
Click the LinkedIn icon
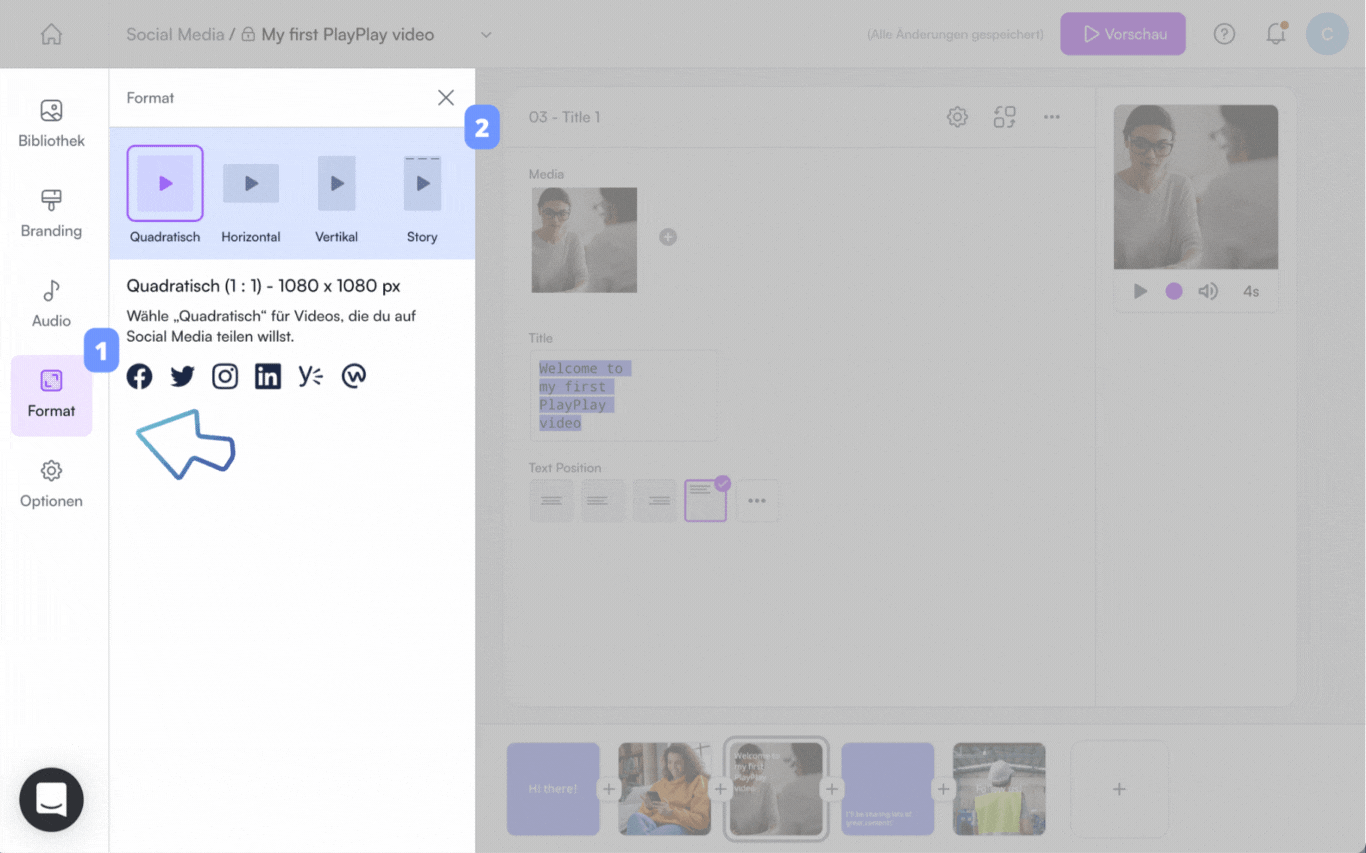pyautogui.click(x=268, y=376)
